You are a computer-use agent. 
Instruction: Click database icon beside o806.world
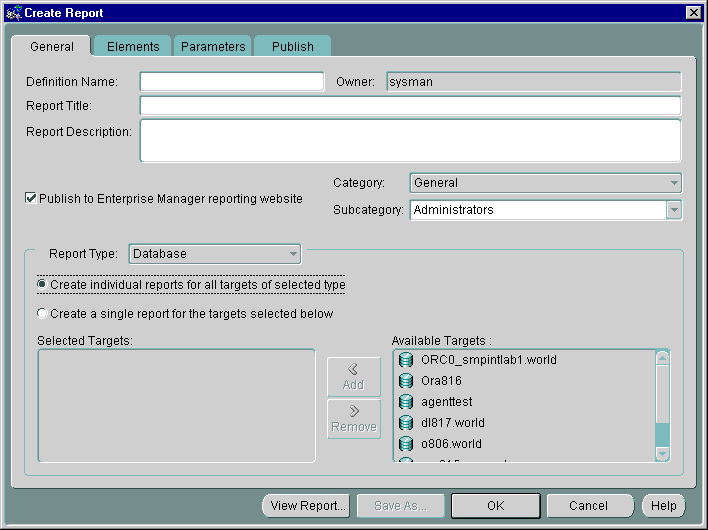click(406, 444)
